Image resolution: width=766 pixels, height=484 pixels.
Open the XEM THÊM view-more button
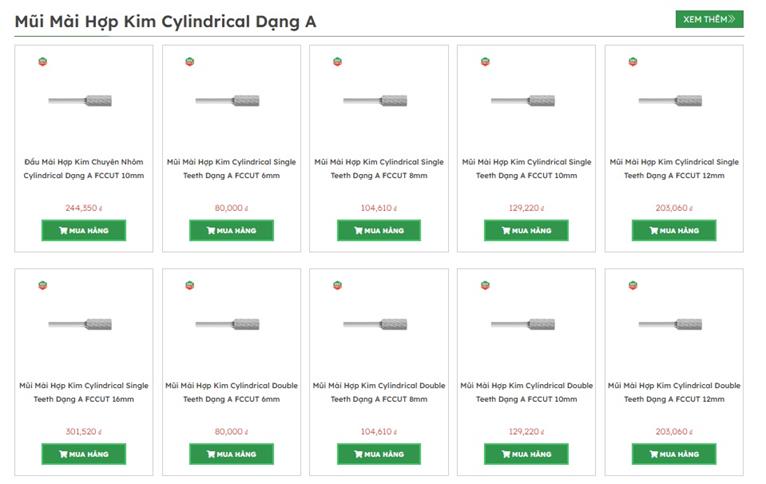coord(709,19)
